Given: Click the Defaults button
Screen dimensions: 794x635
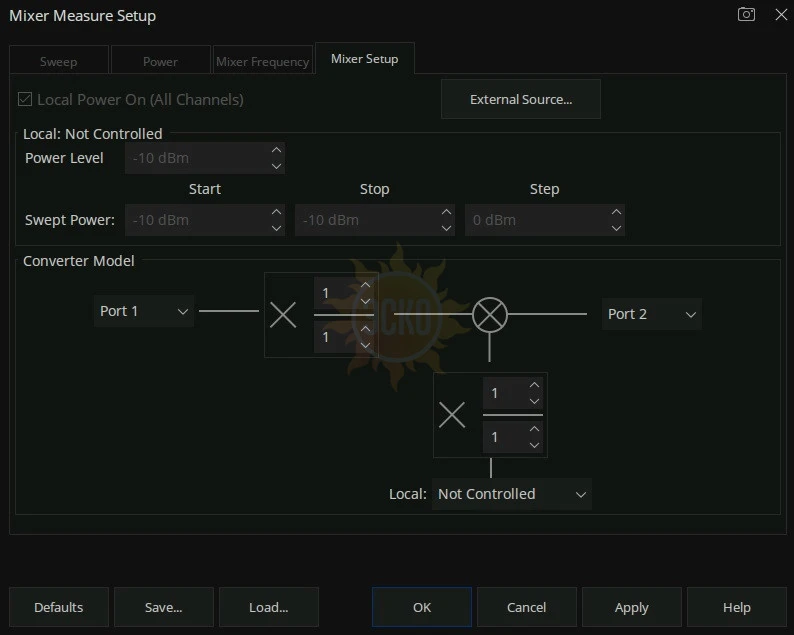Looking at the screenshot, I should [58, 607].
